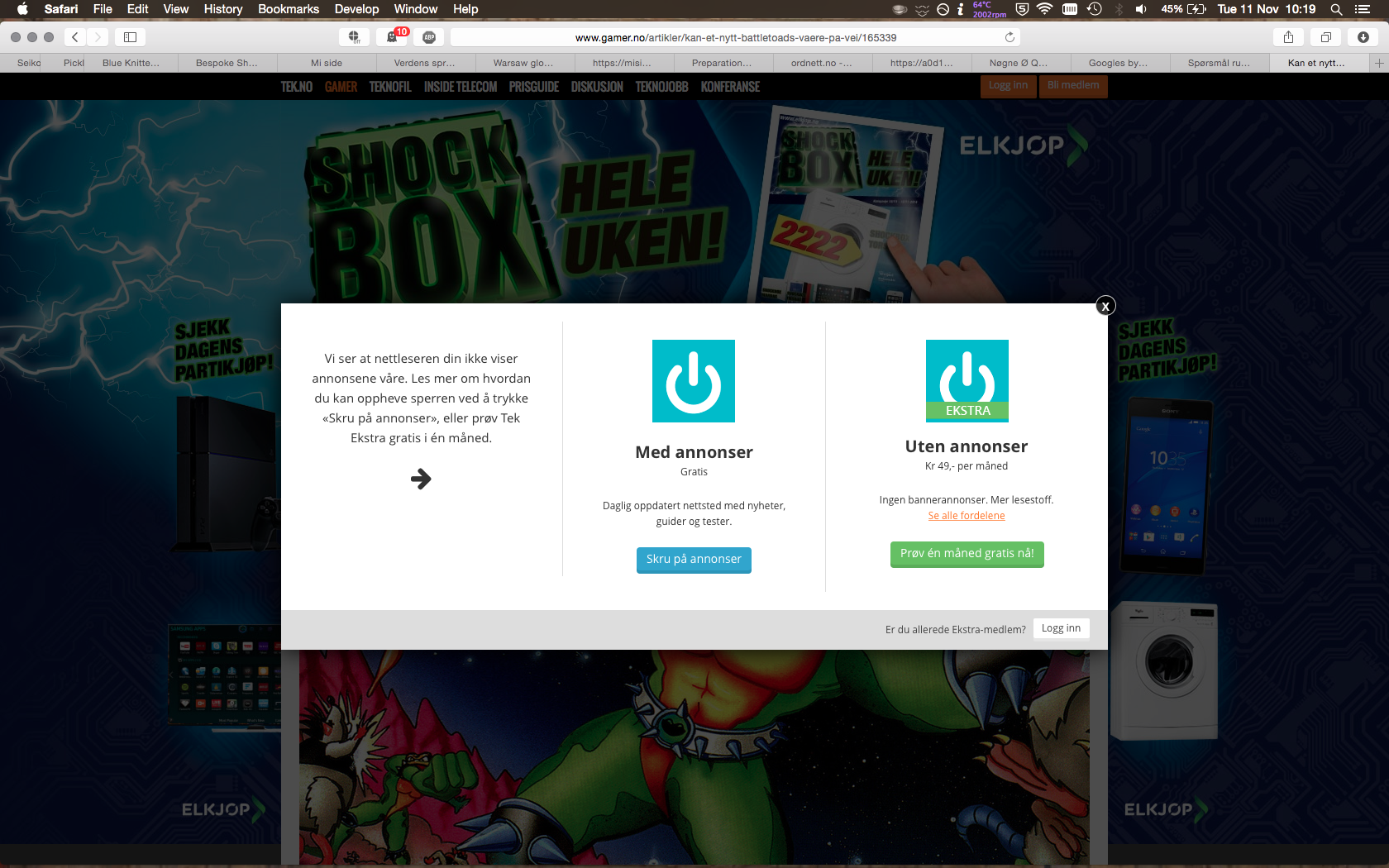Image resolution: width=1389 pixels, height=868 pixels.
Task: Open the Safari Downloads button
Action: [1363, 37]
